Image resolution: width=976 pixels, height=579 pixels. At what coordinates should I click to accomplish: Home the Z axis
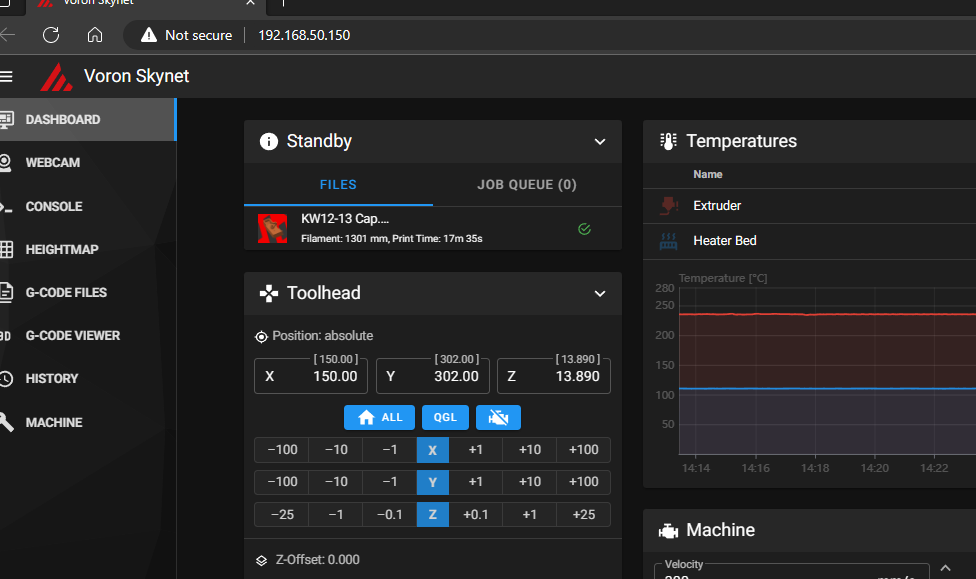pyautogui.click(x=433, y=514)
